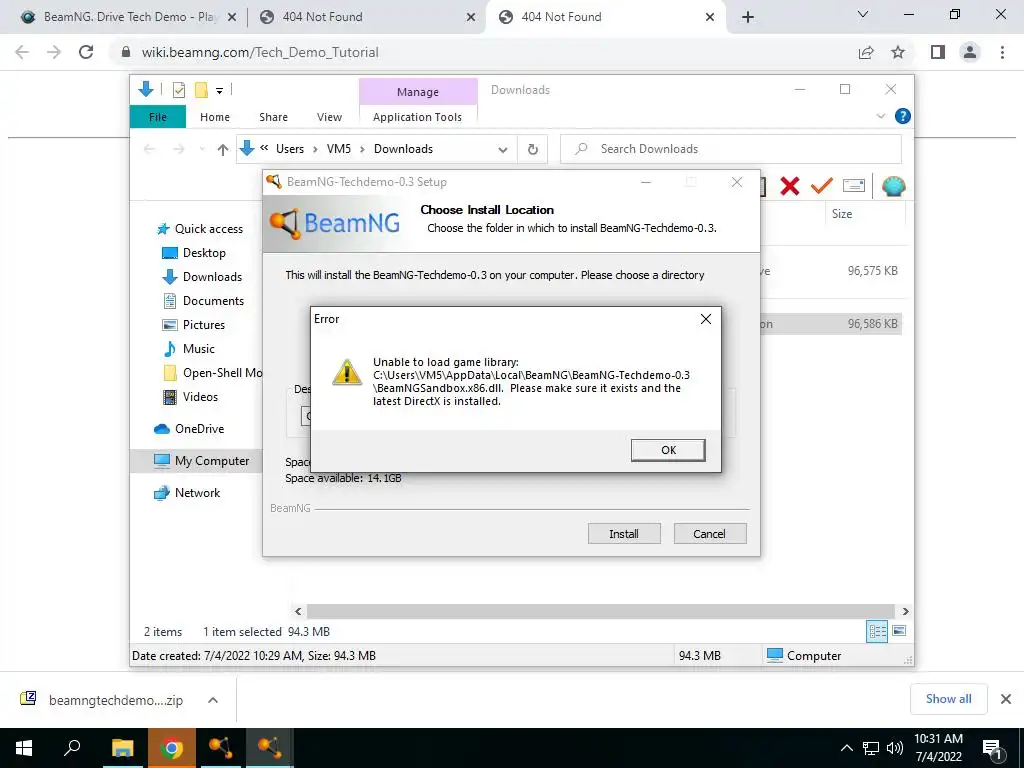Click Install in BeamNG setup window
Screen dimensions: 1024x768
click(x=624, y=534)
